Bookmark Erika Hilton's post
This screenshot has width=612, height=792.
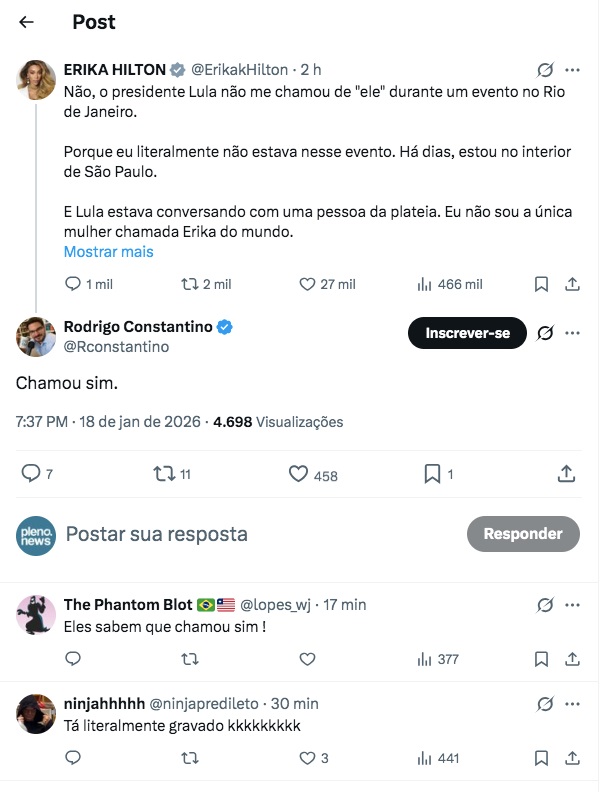(541, 284)
